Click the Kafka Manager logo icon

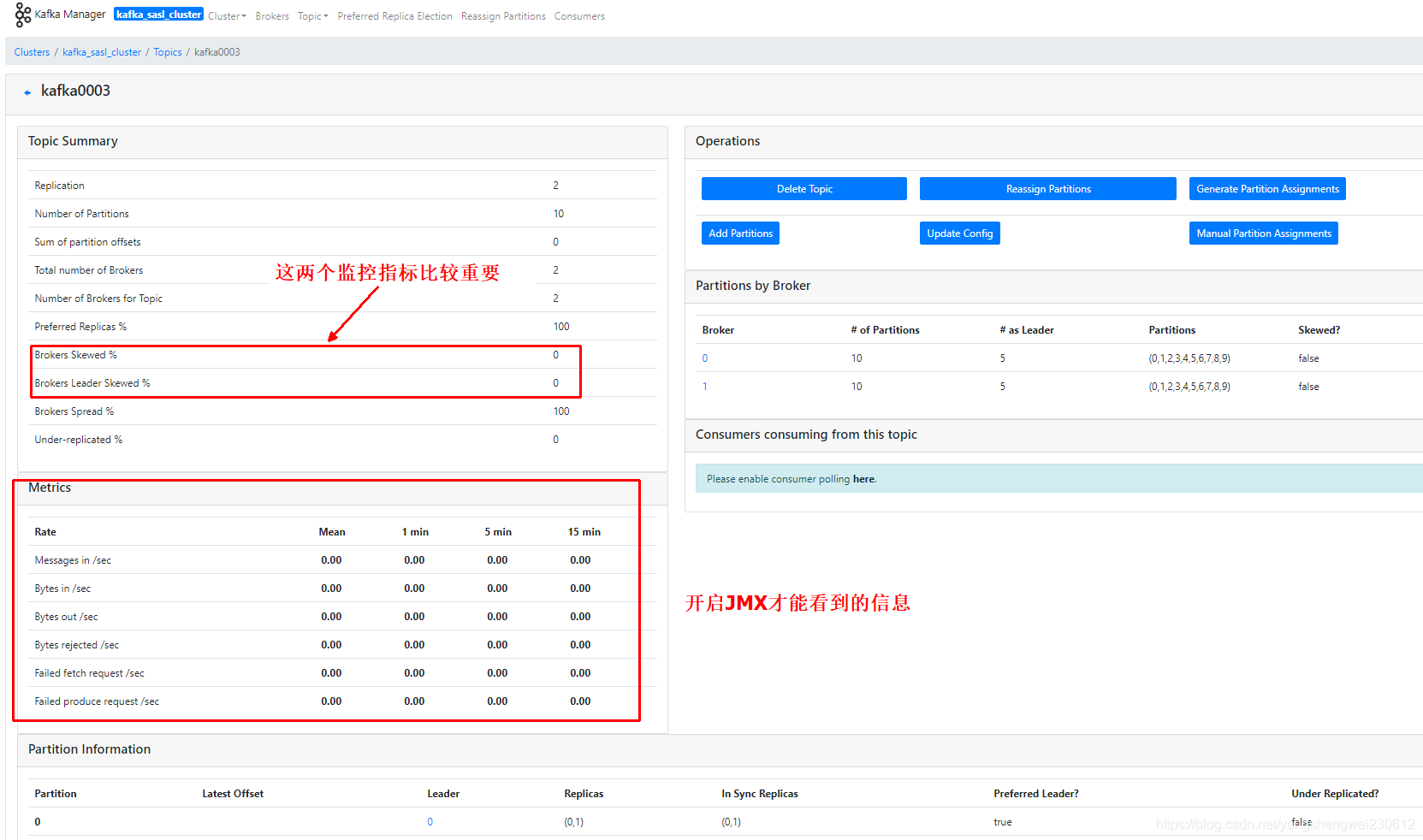pos(23,15)
